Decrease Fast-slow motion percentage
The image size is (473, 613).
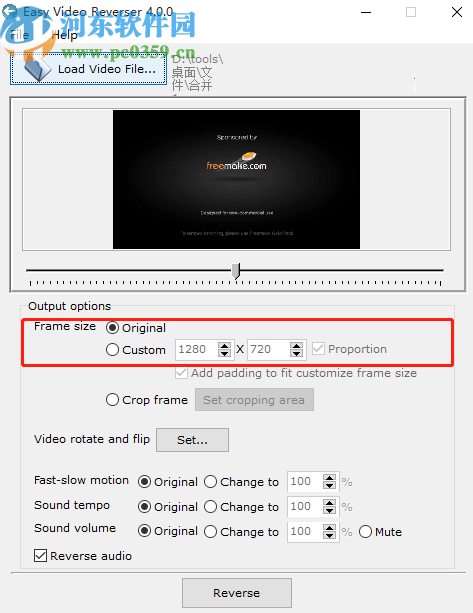coord(330,486)
